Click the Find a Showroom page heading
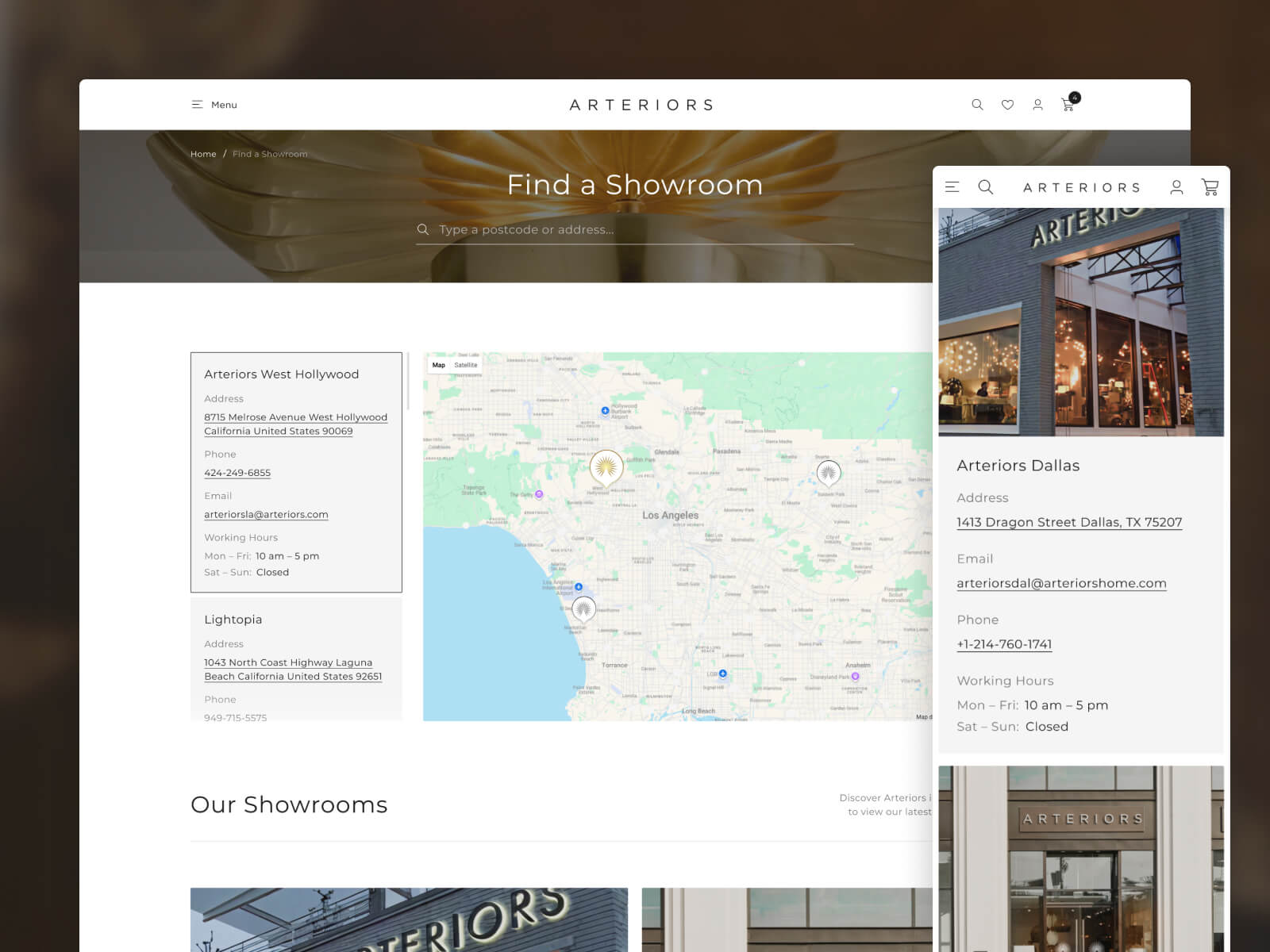Screen dimensions: 1270x952 [635, 185]
